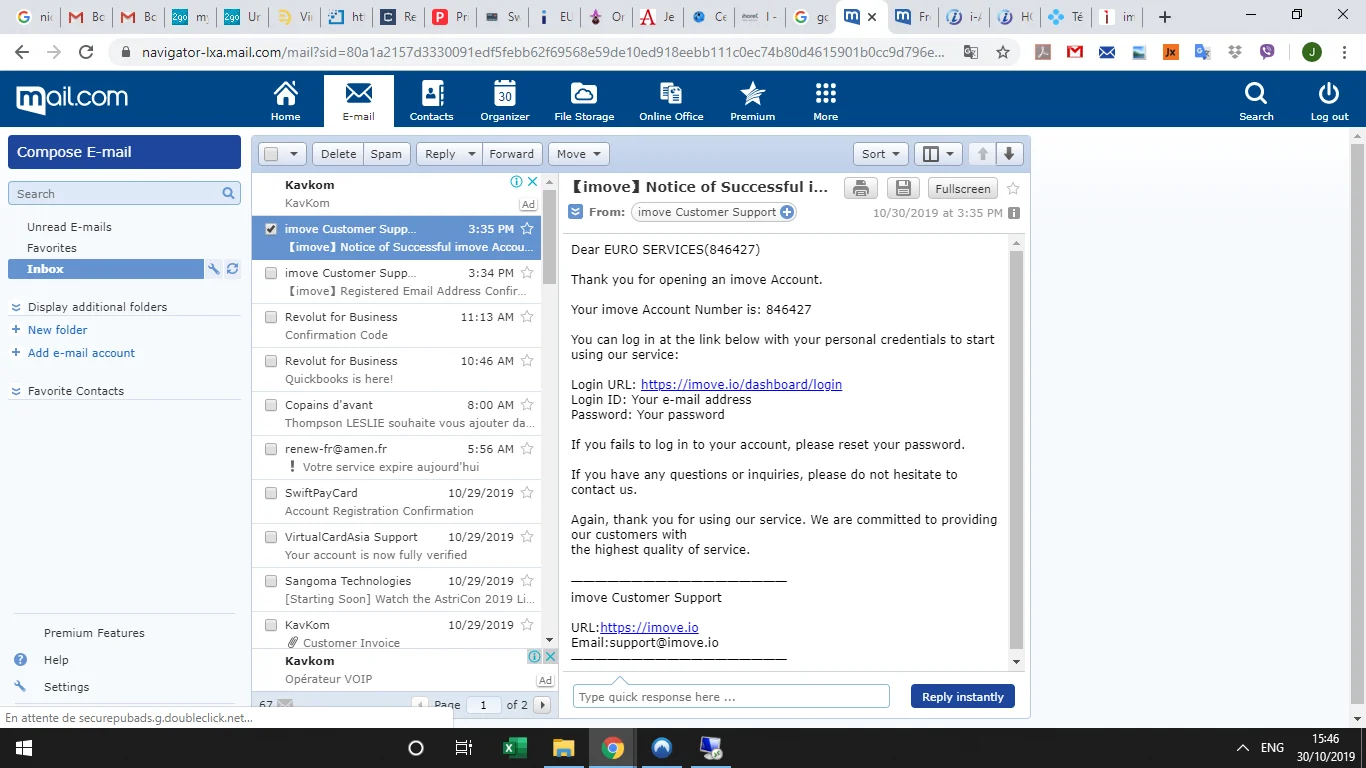The image size is (1366, 768).
Task: Tick the Copains d'avant email checkbox
Action: coord(271,405)
